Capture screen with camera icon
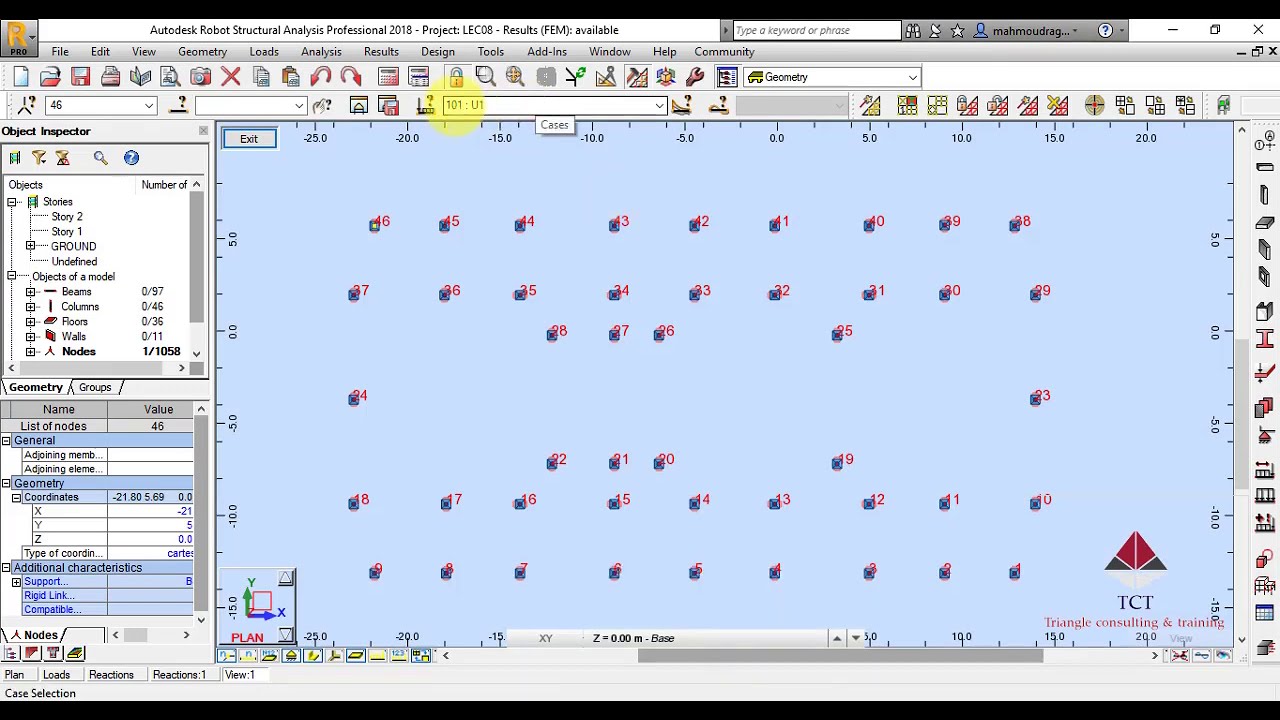 click(x=201, y=77)
